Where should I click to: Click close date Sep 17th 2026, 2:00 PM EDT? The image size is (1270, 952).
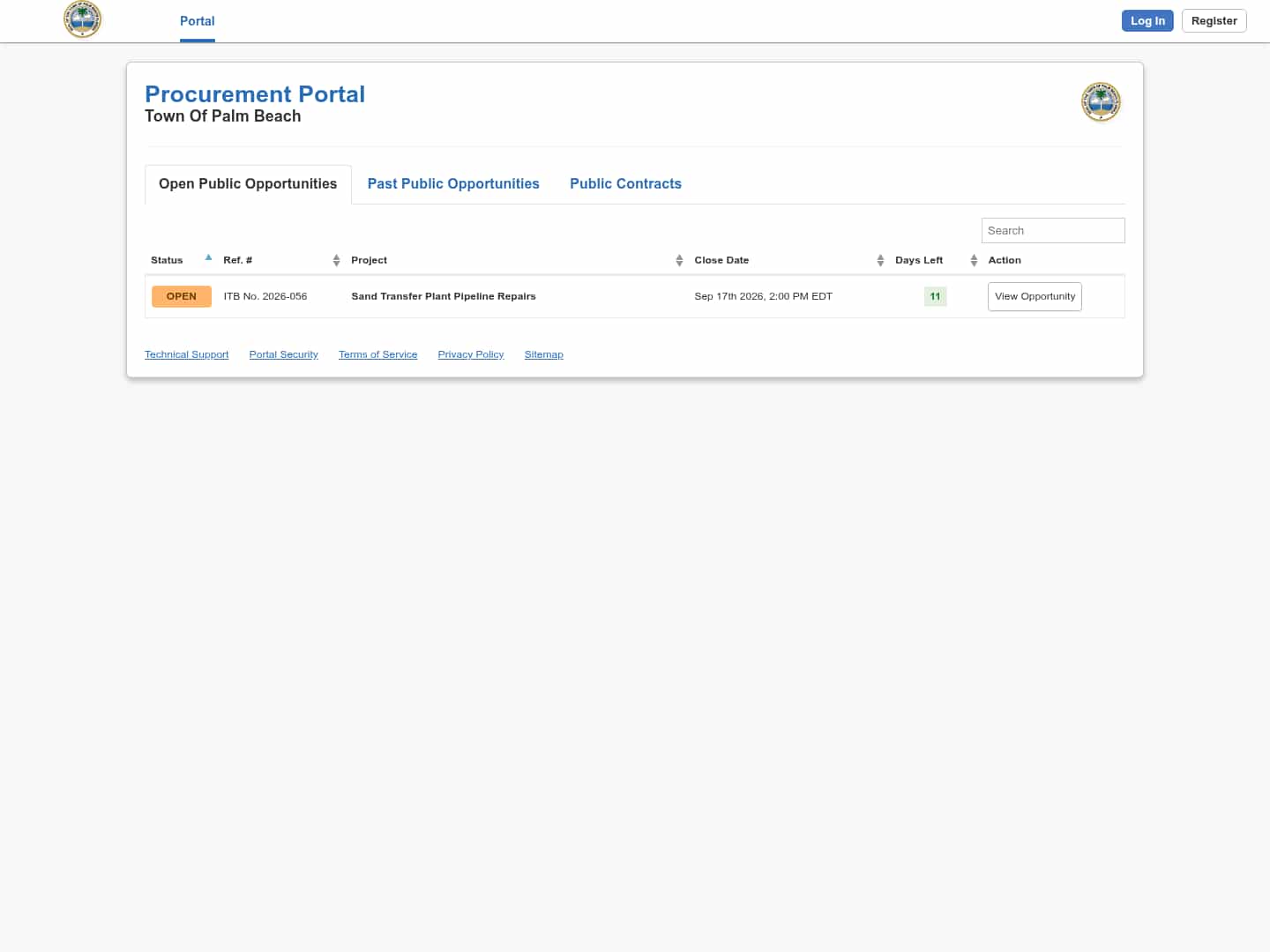click(763, 296)
